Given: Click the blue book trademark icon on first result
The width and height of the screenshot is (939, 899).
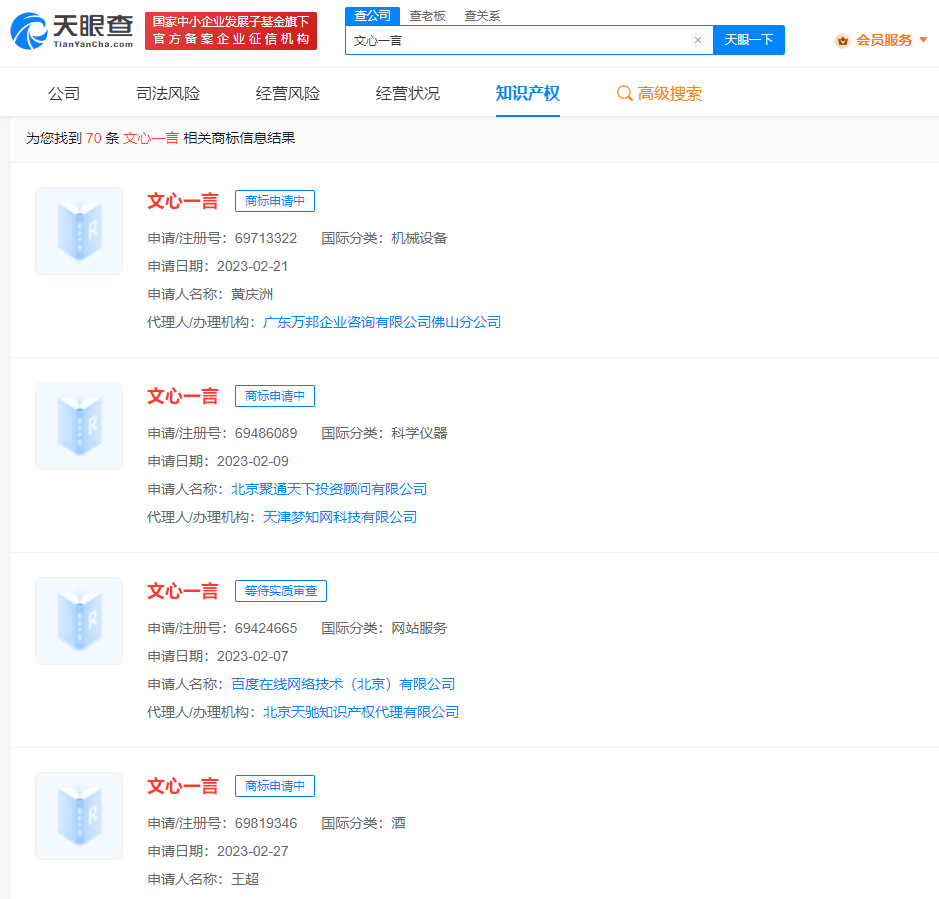Looking at the screenshot, I should pyautogui.click(x=78, y=231).
